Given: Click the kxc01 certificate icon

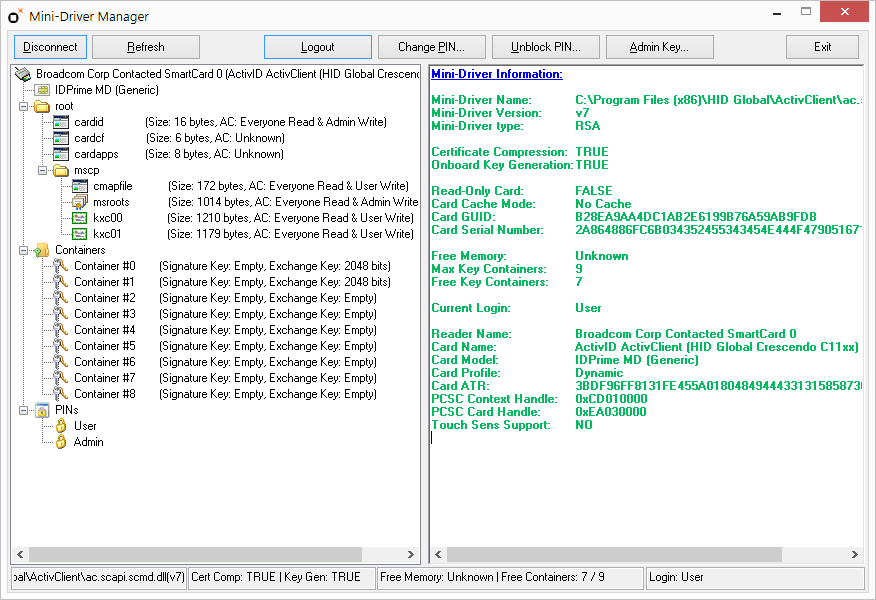Looking at the screenshot, I should pos(80,234).
